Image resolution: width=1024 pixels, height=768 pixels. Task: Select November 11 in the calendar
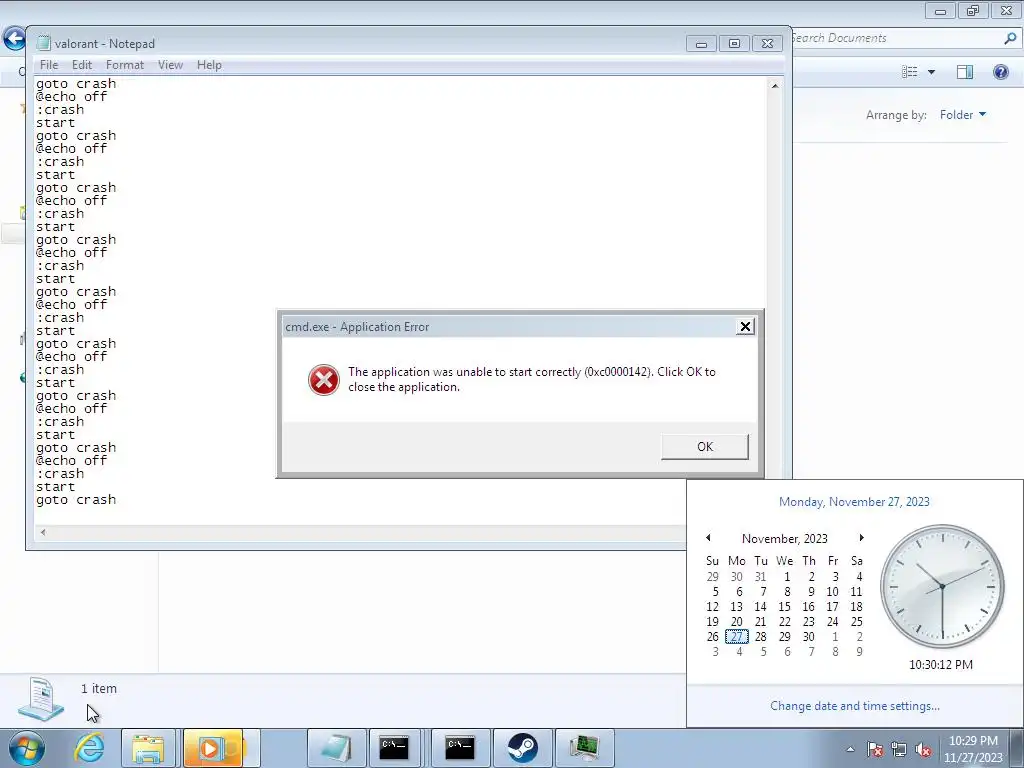[x=856, y=592]
